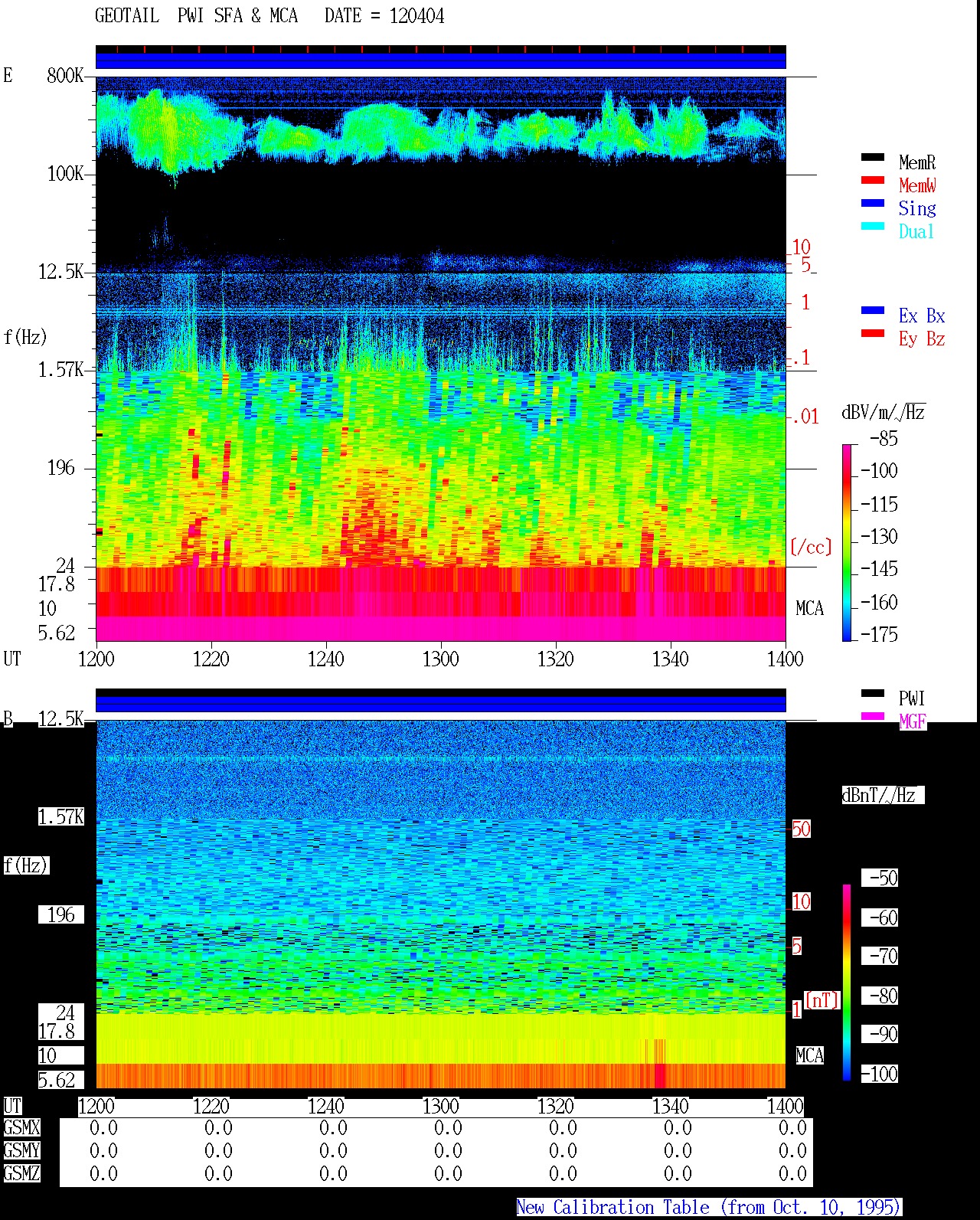The height and width of the screenshot is (1220, 980).
Task: Click the -80 magnetic color scale value
Action: [880, 996]
